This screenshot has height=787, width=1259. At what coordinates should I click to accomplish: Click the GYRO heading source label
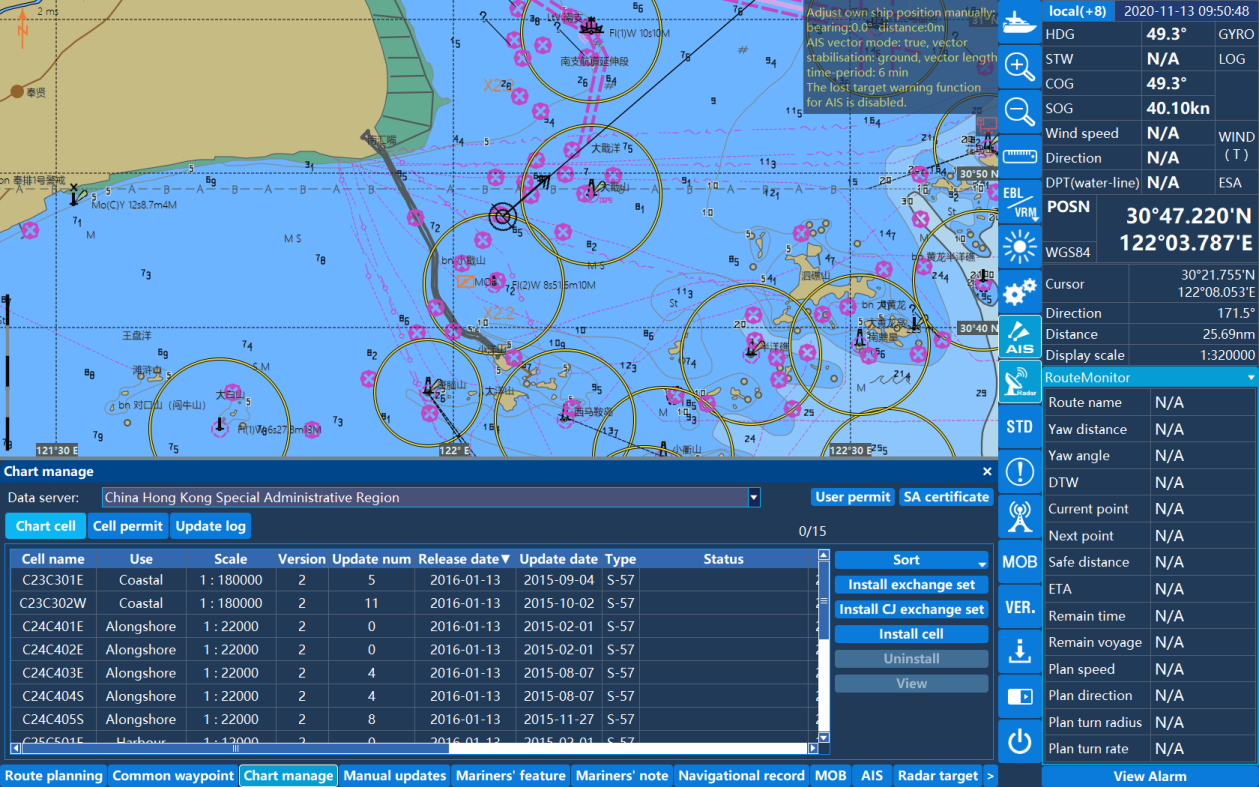pos(1236,34)
